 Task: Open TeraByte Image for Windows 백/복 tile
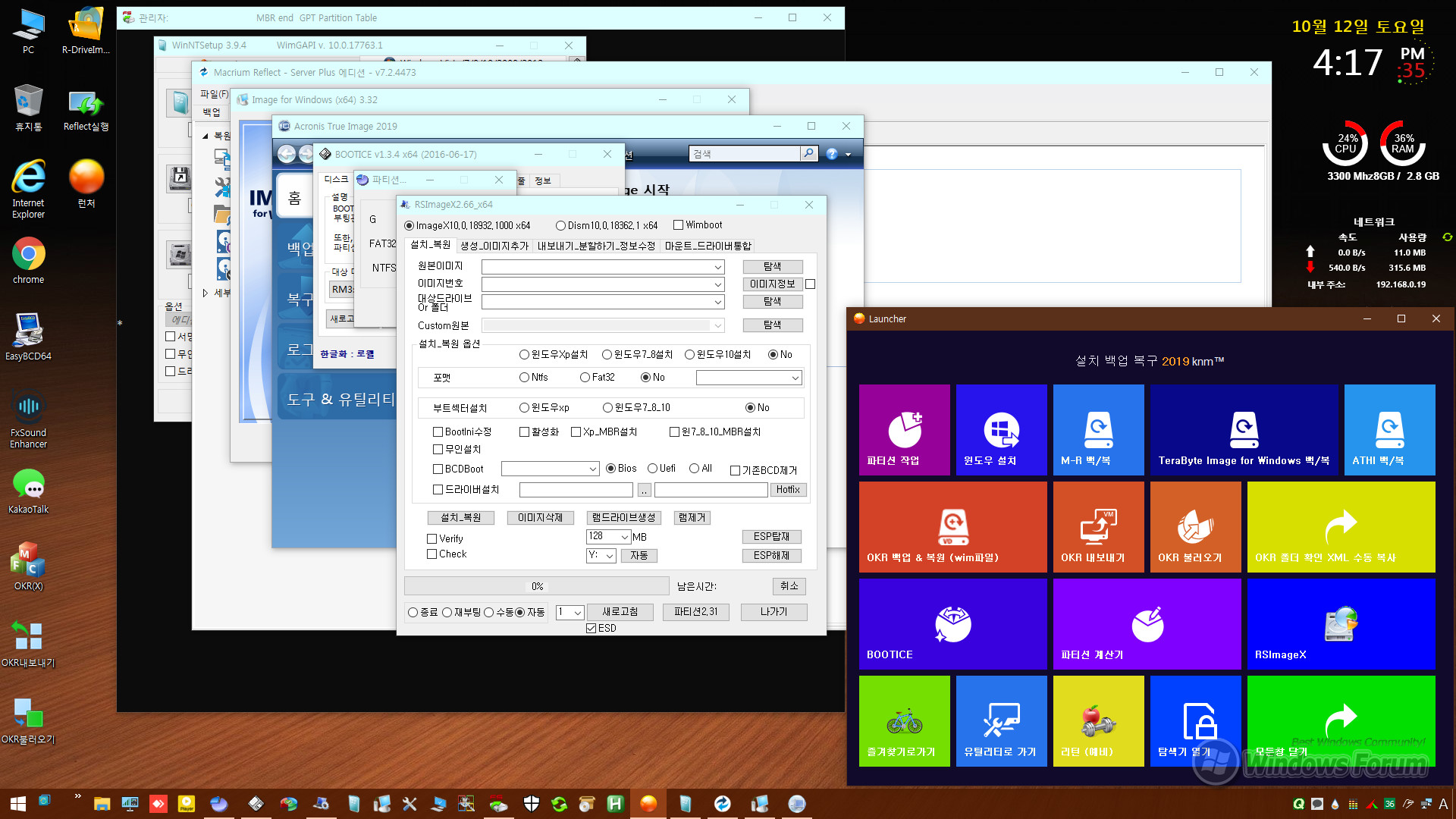[x=1244, y=429]
